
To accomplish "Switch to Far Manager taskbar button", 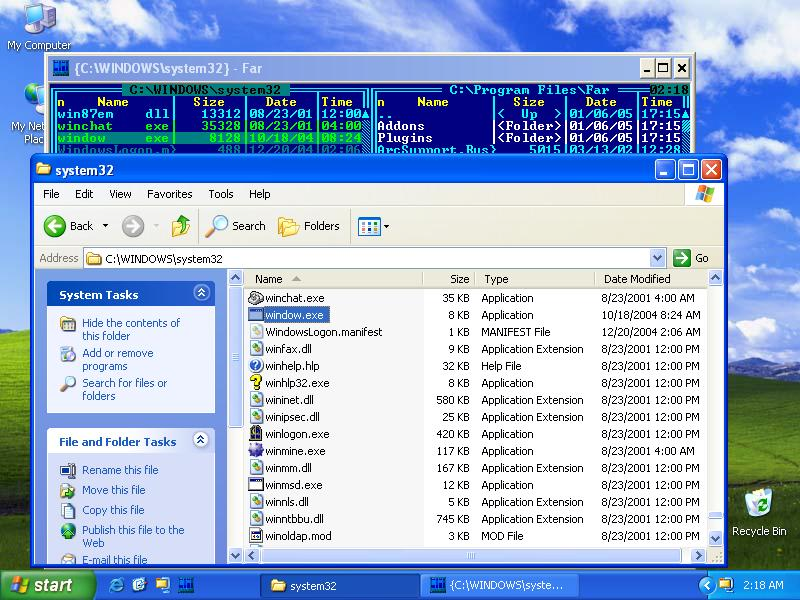I will point(499,585).
